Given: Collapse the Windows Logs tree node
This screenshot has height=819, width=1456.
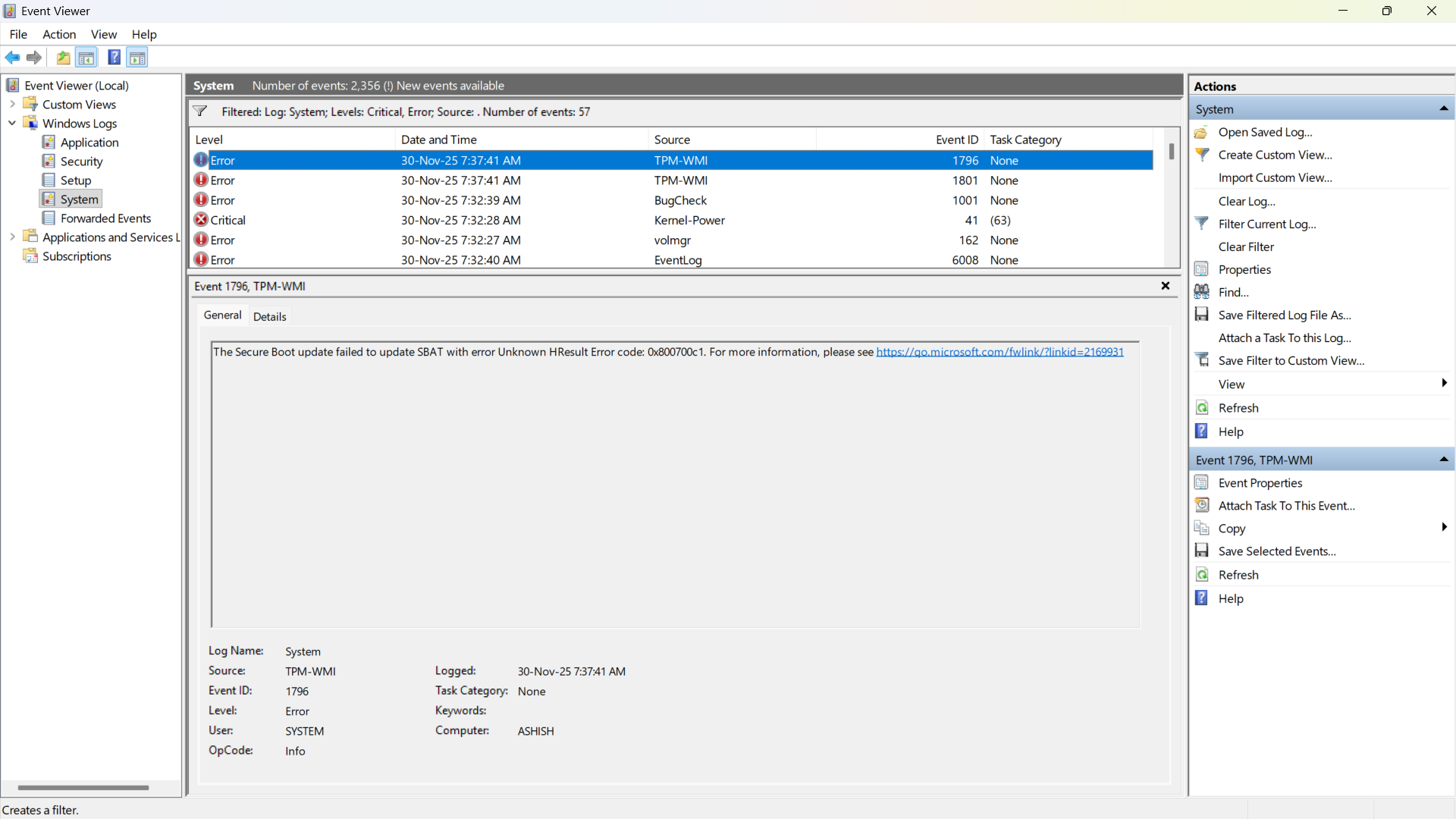Looking at the screenshot, I should point(12,123).
